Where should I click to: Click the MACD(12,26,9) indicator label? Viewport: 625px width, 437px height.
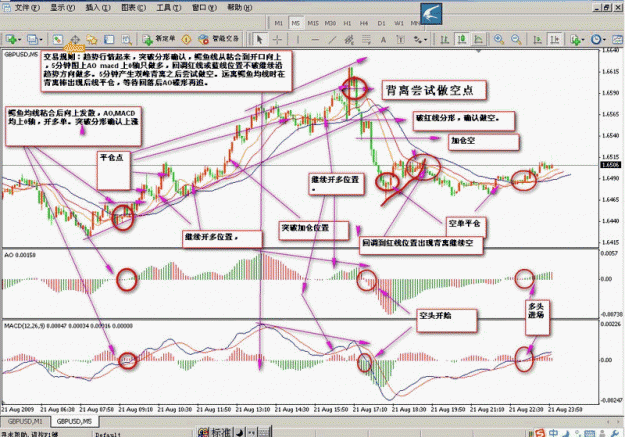pos(68,326)
